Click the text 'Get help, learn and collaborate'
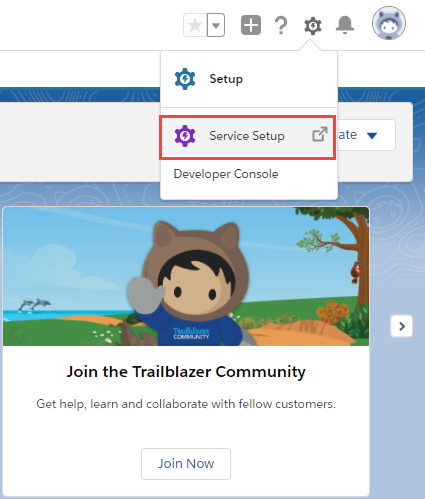This screenshot has height=499, width=425. [x=123, y=404]
